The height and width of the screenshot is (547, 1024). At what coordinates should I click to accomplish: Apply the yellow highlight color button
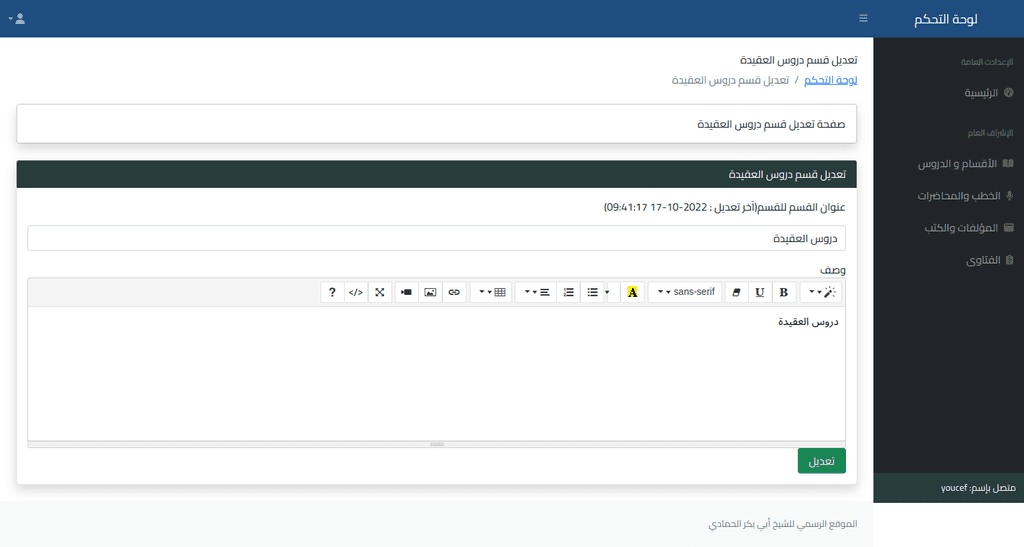632,292
